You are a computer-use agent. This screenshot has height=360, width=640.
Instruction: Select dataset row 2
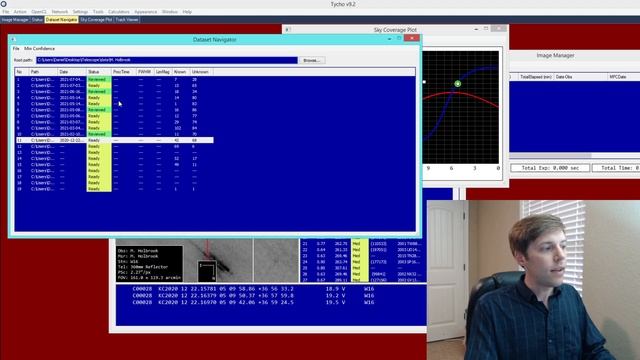(114, 85)
